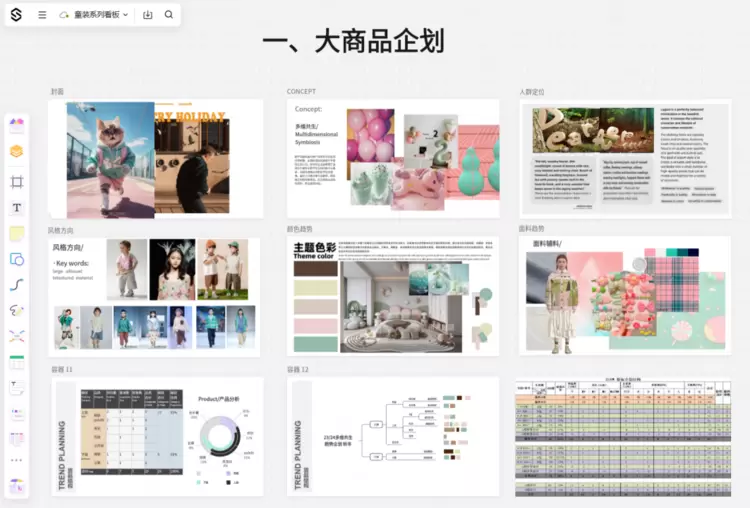Screen dimensions: 750x508
Task: Pick the yellow sticky note tool
Action: [17, 233]
